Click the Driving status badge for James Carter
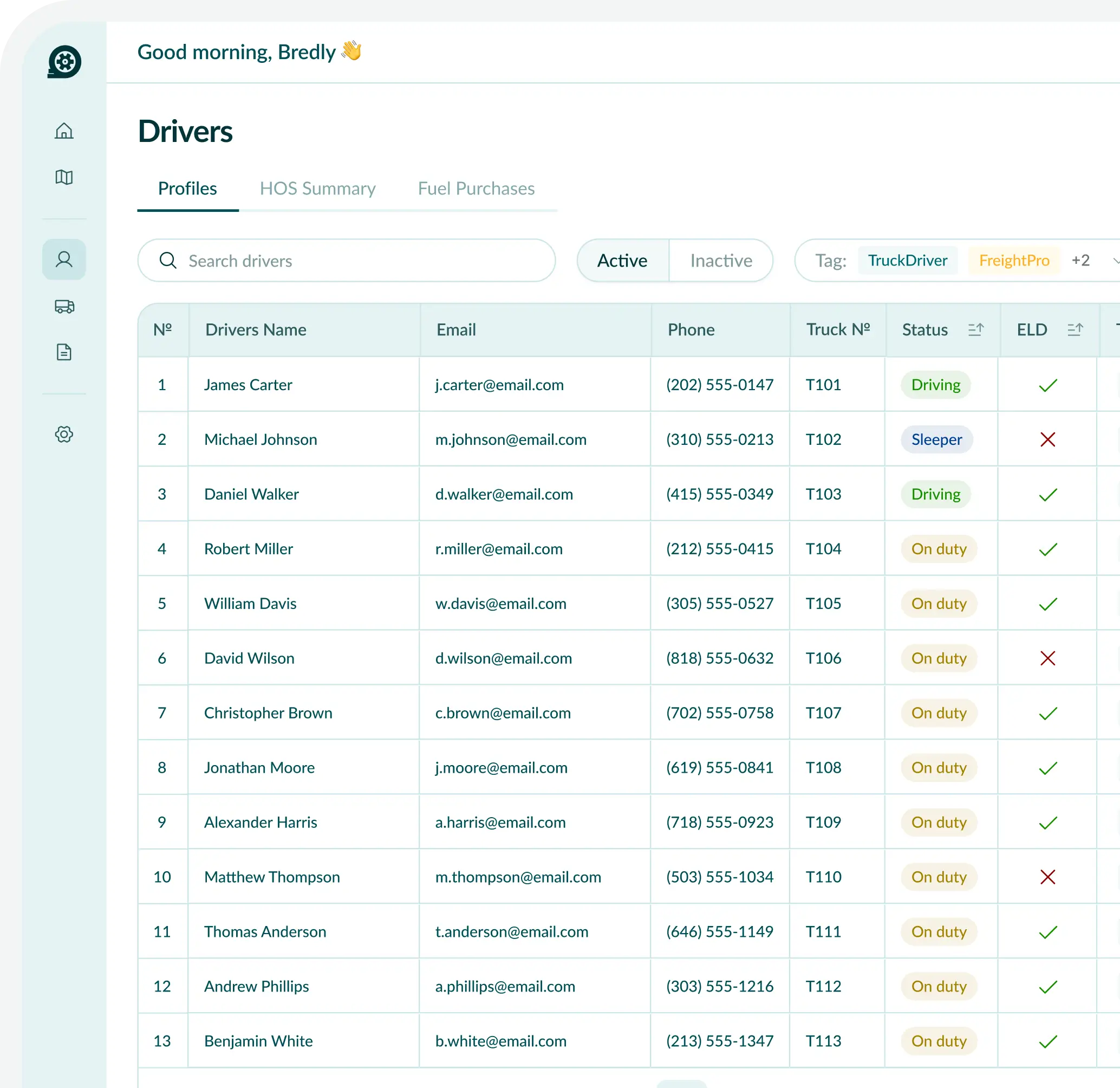The width and height of the screenshot is (1120, 1088). 936,385
